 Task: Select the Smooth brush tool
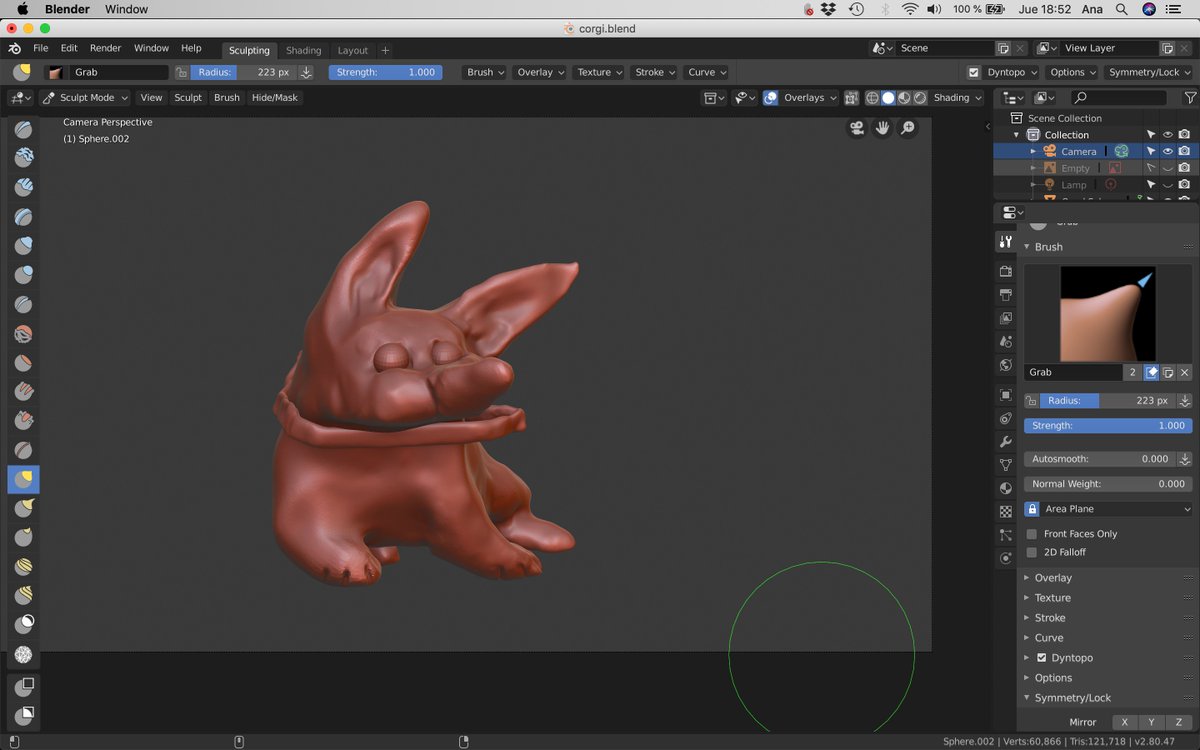click(23, 334)
